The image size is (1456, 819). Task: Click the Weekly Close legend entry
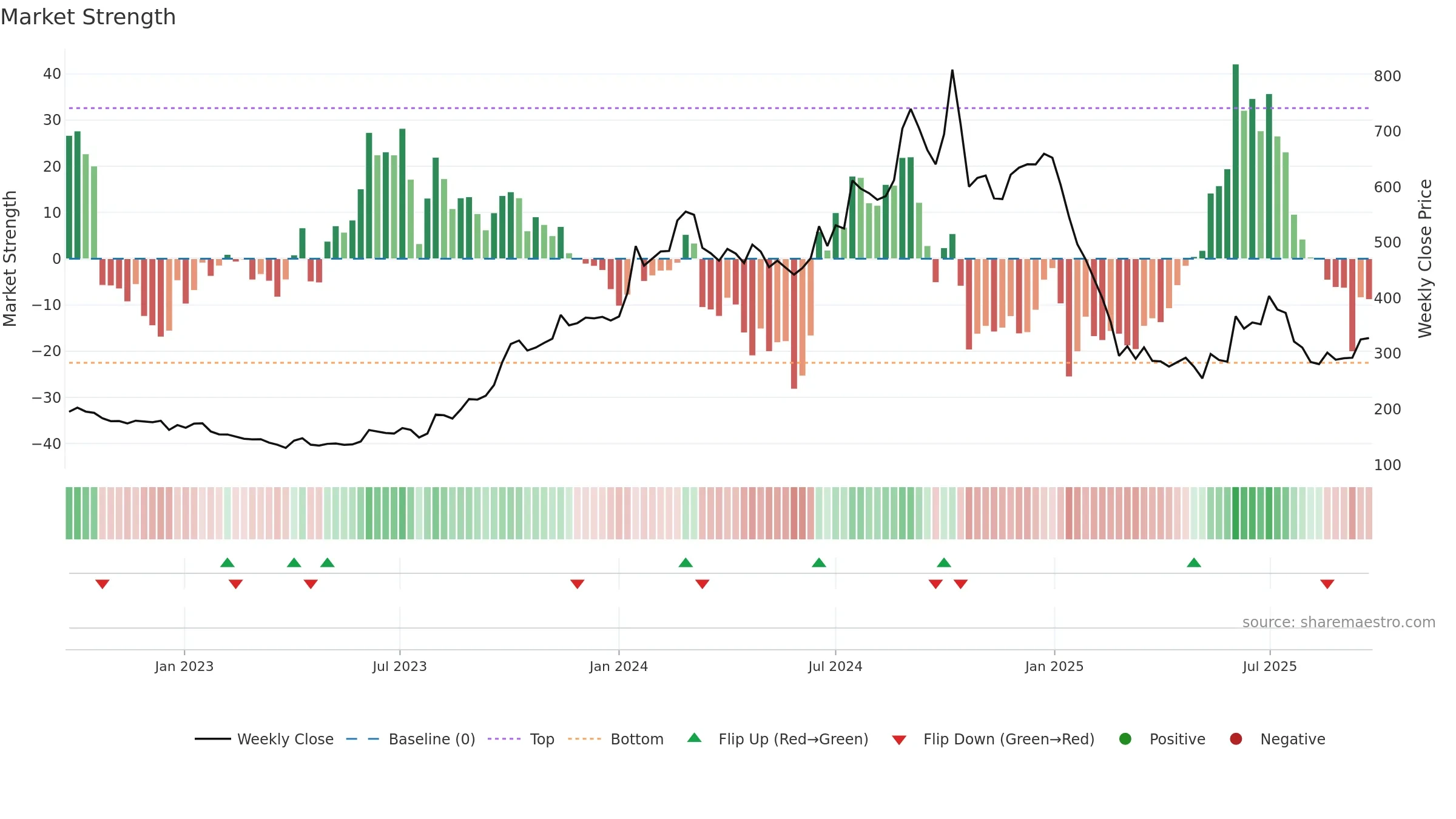pyautogui.click(x=264, y=739)
